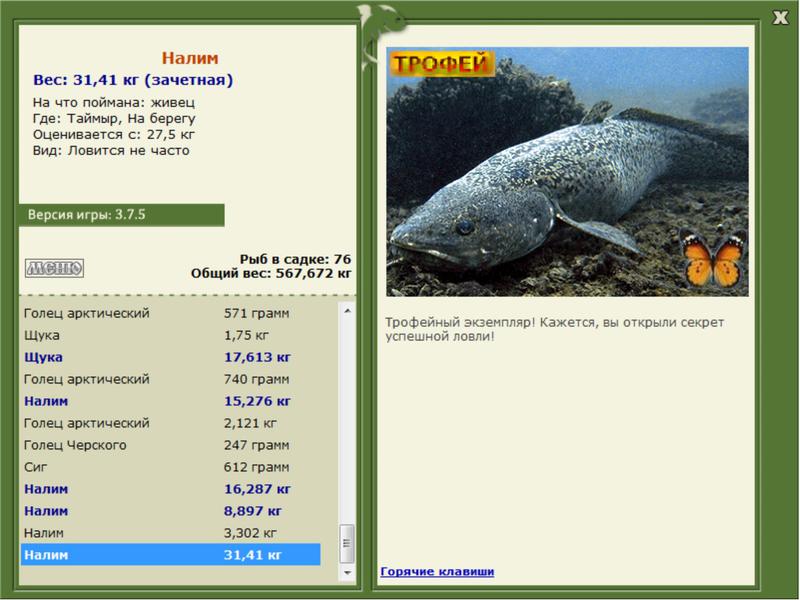
Task: Click the orange Налим title
Action: pyautogui.click(x=190, y=58)
